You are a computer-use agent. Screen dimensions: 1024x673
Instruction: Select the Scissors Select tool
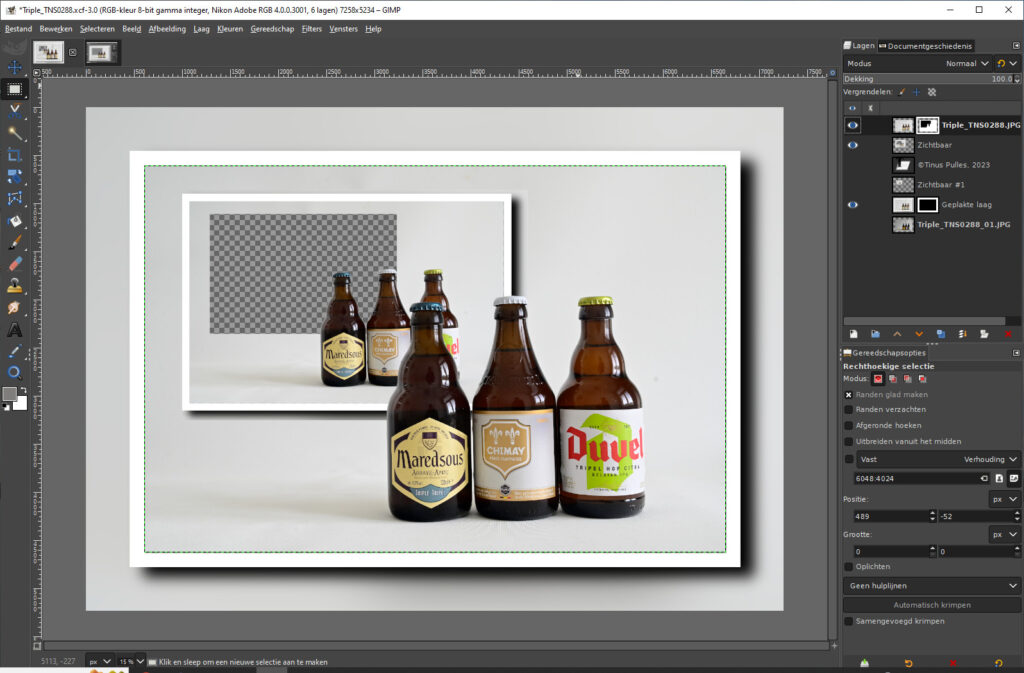point(14,111)
